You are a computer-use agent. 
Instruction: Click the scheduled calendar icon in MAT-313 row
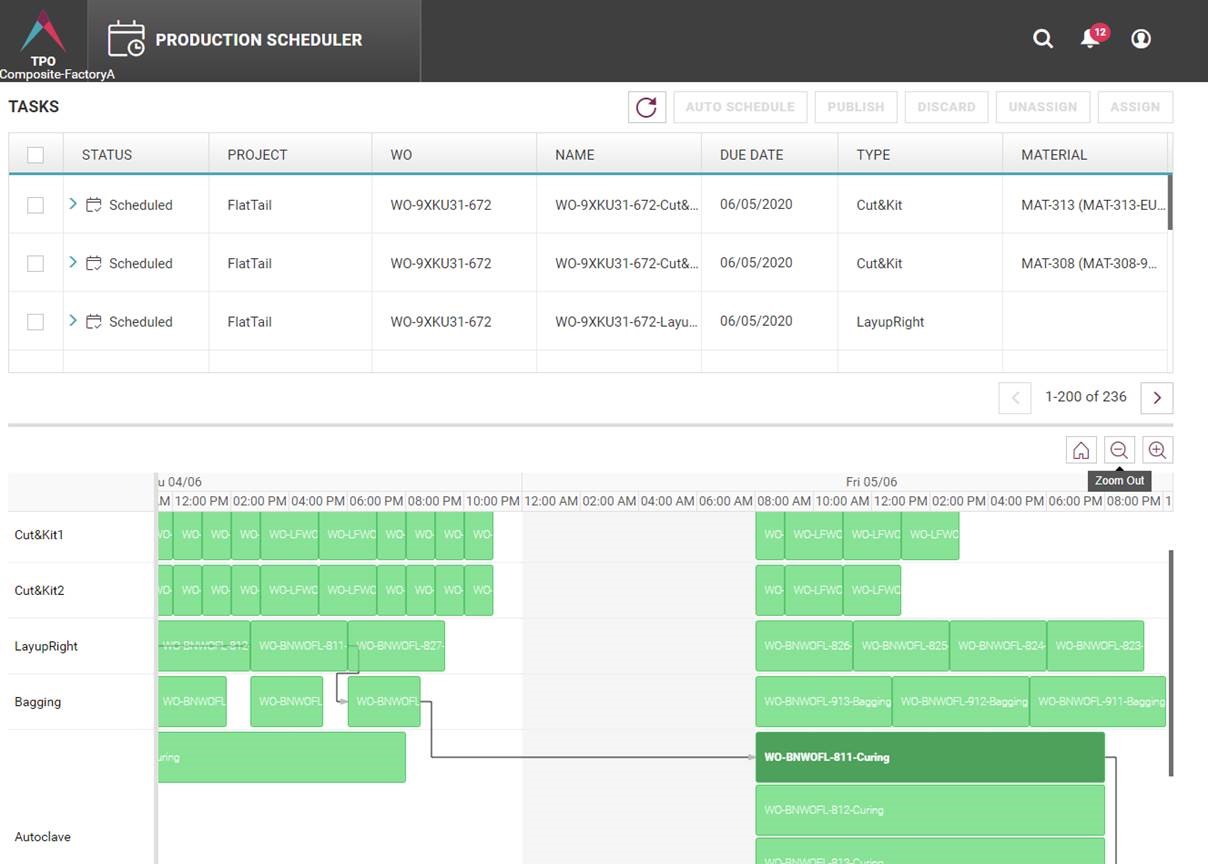pos(94,205)
